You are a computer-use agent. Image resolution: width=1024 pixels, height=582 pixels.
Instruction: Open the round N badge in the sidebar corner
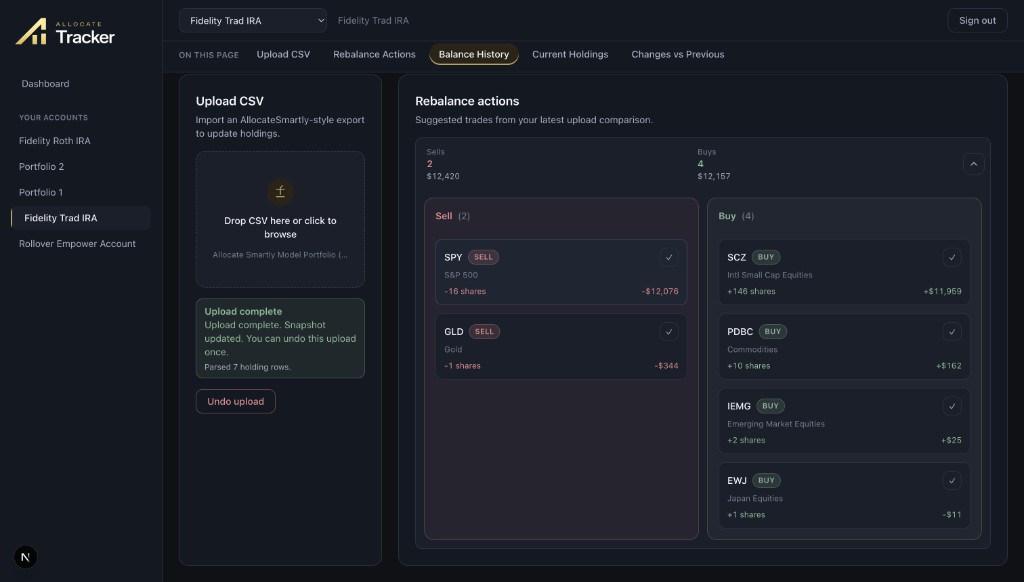[25, 557]
